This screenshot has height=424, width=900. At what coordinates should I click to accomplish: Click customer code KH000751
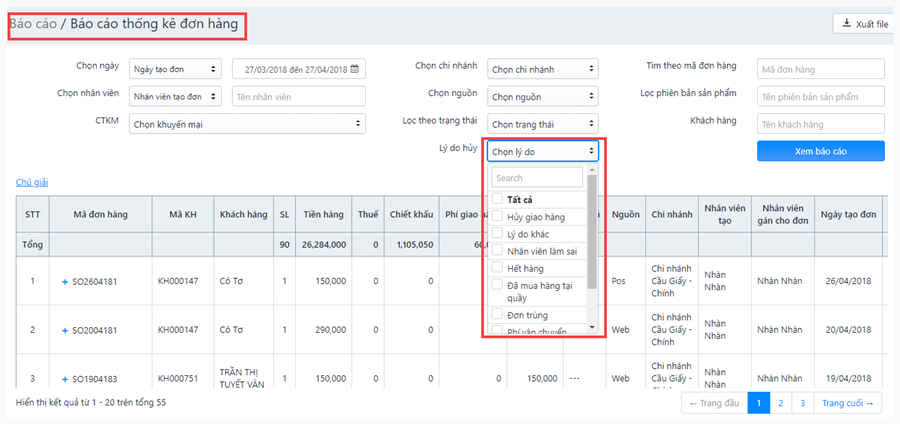pos(177,379)
